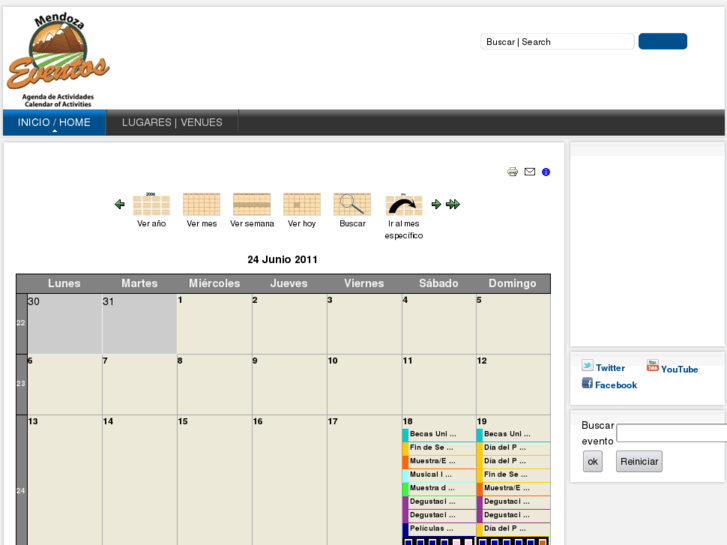Select day 4 in the calendar
Screen dimensions: 727x545
[x=405, y=300]
